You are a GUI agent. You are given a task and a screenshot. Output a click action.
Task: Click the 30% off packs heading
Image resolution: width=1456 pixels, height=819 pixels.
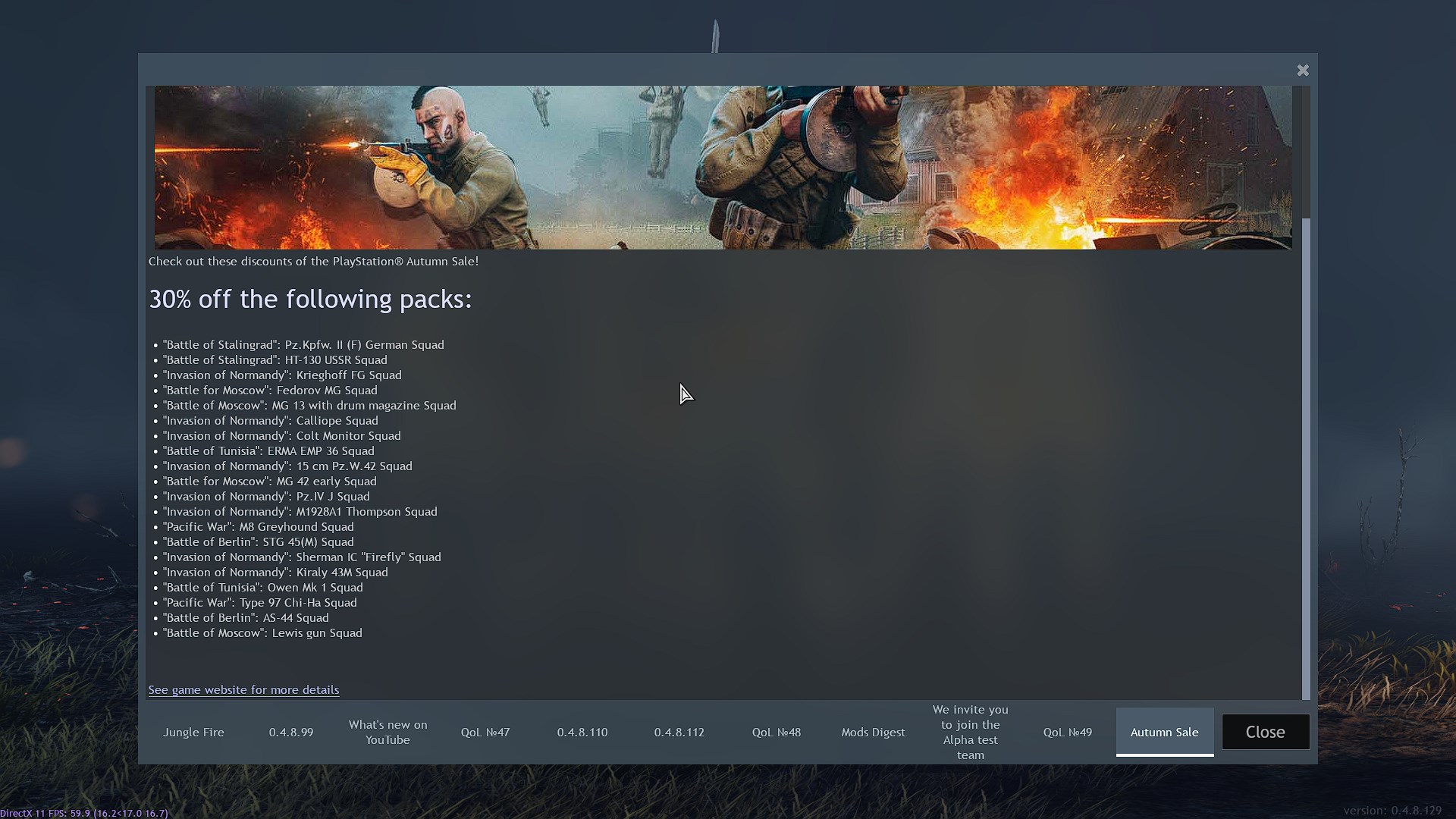click(x=309, y=299)
